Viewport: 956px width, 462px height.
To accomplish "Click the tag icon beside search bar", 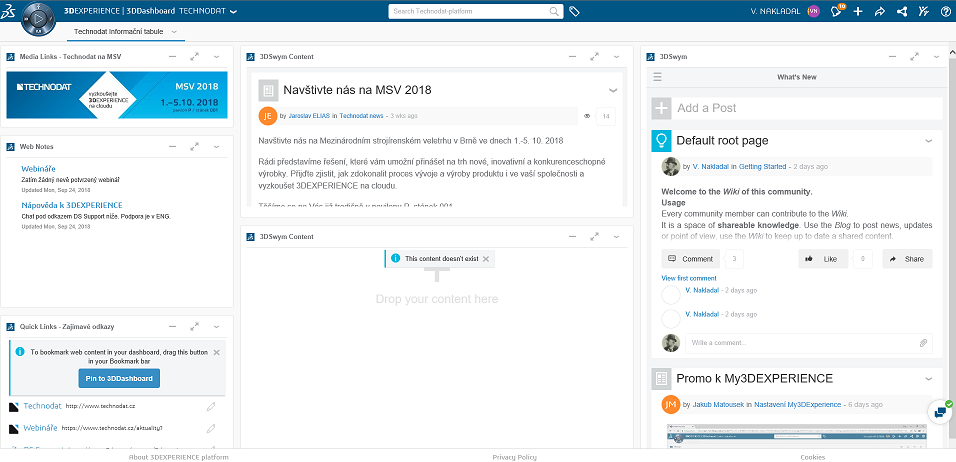I will point(574,11).
